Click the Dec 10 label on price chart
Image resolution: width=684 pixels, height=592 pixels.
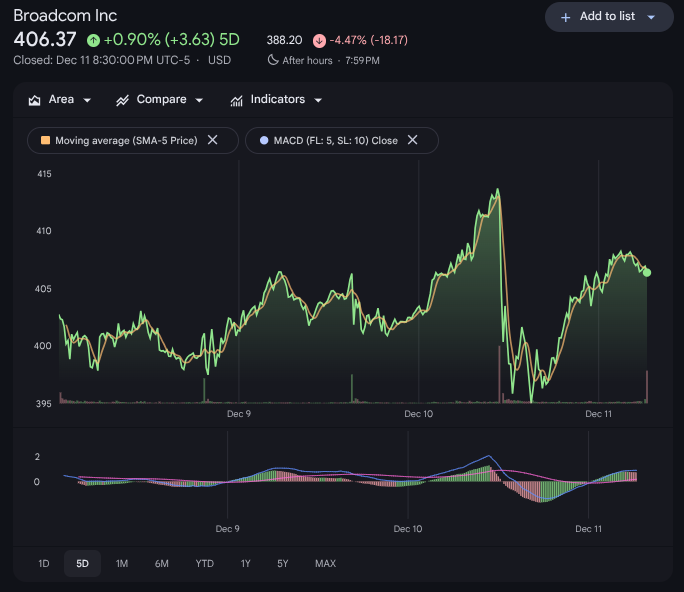pos(418,414)
